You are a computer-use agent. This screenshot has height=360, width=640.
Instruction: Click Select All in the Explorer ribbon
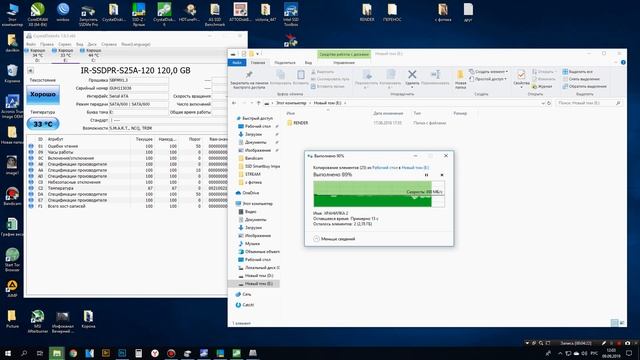578,72
